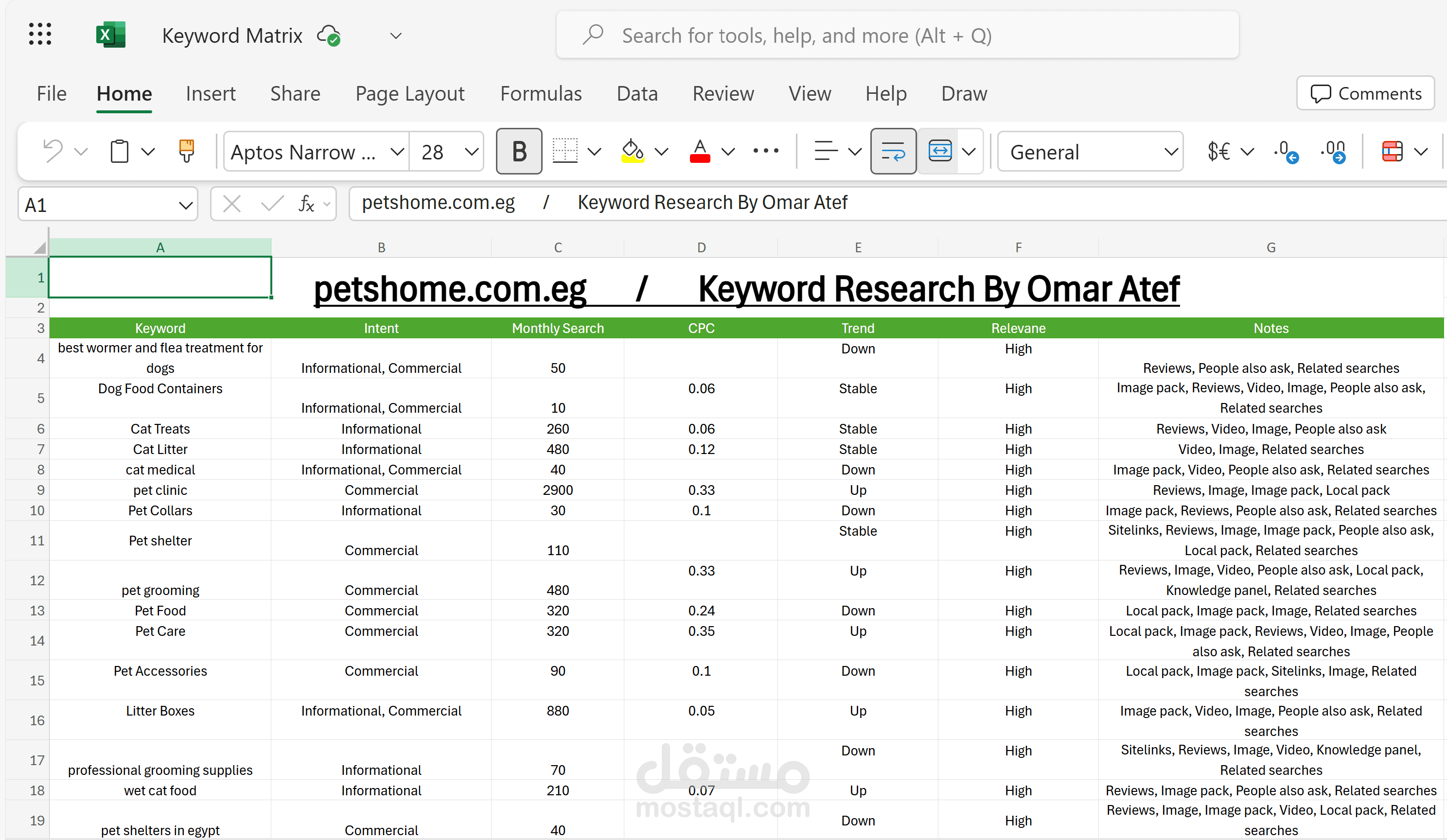Increase decimal places
The width and height of the screenshot is (1447, 840).
coord(1286,151)
